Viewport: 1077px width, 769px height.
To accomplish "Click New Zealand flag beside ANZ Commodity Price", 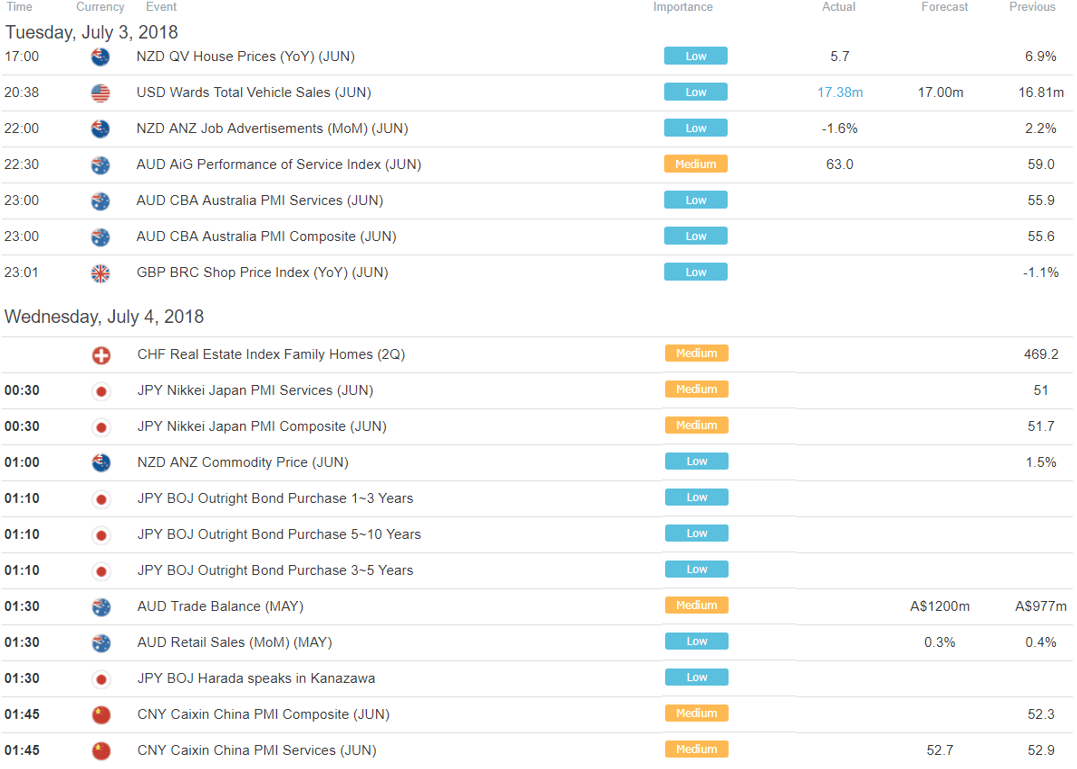I will coord(101,463).
